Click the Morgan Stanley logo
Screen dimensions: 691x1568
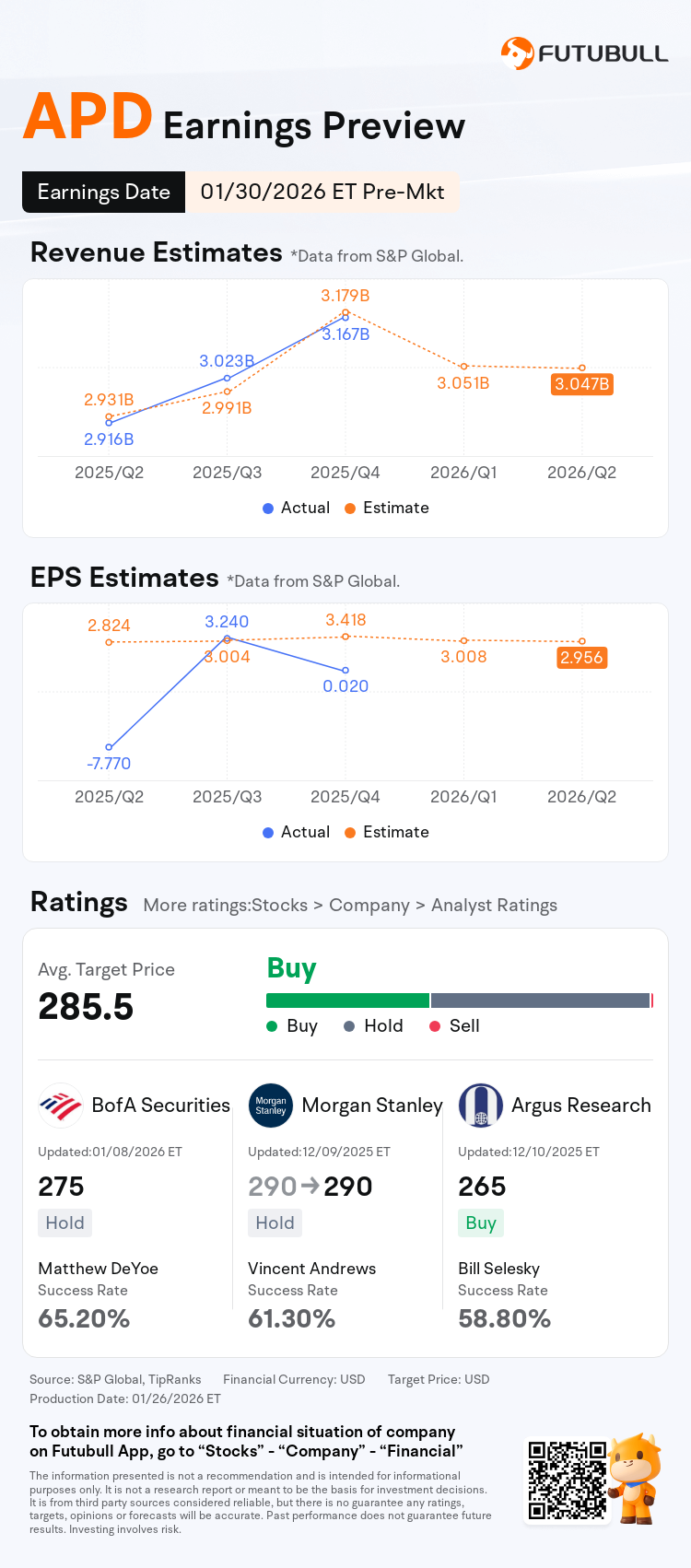click(x=271, y=1106)
